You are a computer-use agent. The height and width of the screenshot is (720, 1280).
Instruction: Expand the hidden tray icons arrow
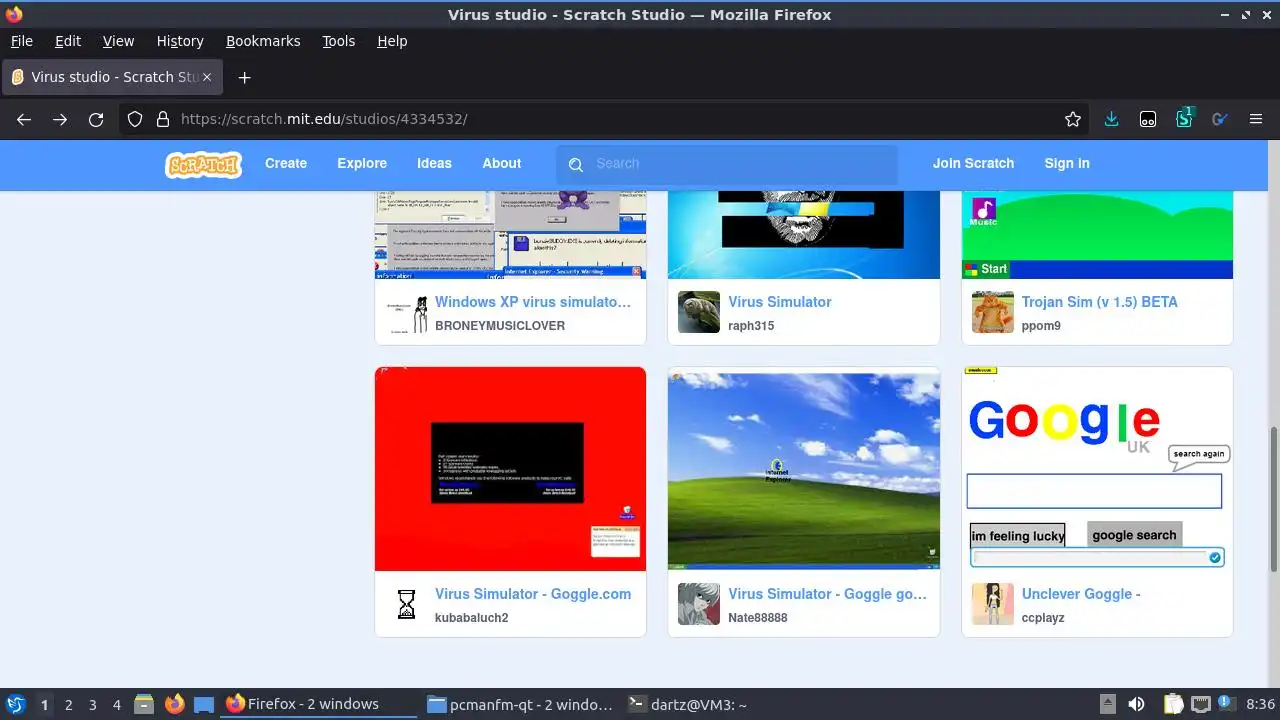[1107, 704]
